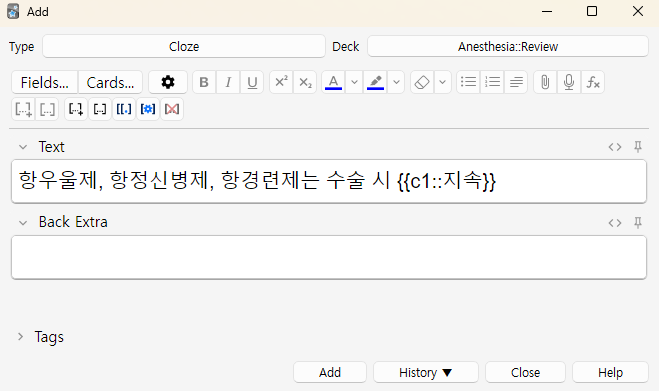Close the Add window with X
This screenshot has width=659, height=391.
coord(638,11)
